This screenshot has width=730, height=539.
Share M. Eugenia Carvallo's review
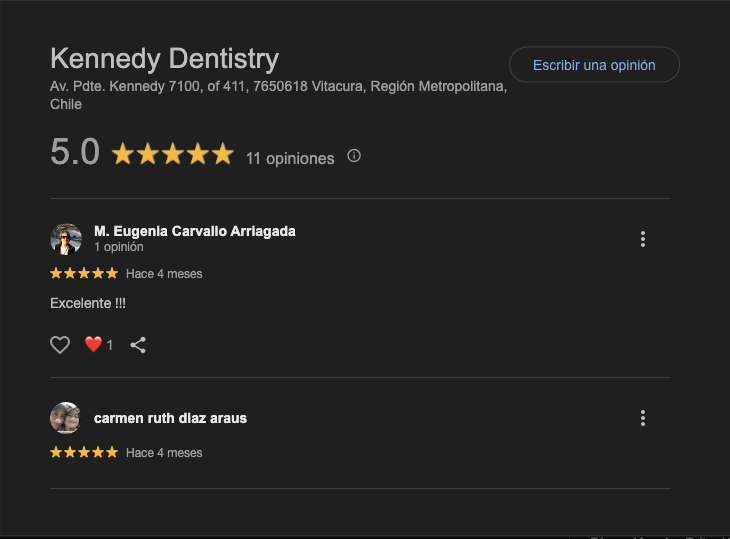(138, 345)
